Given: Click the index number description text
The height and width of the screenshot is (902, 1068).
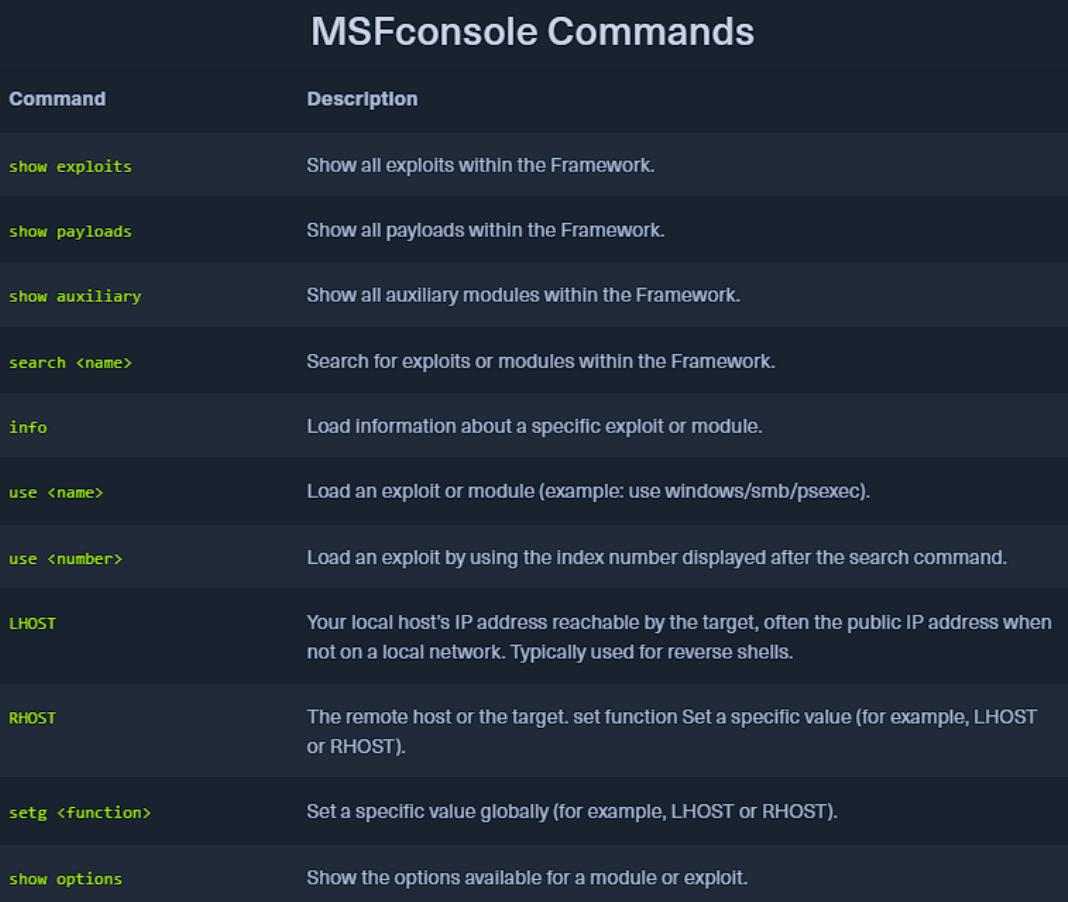Looking at the screenshot, I should tap(656, 558).
